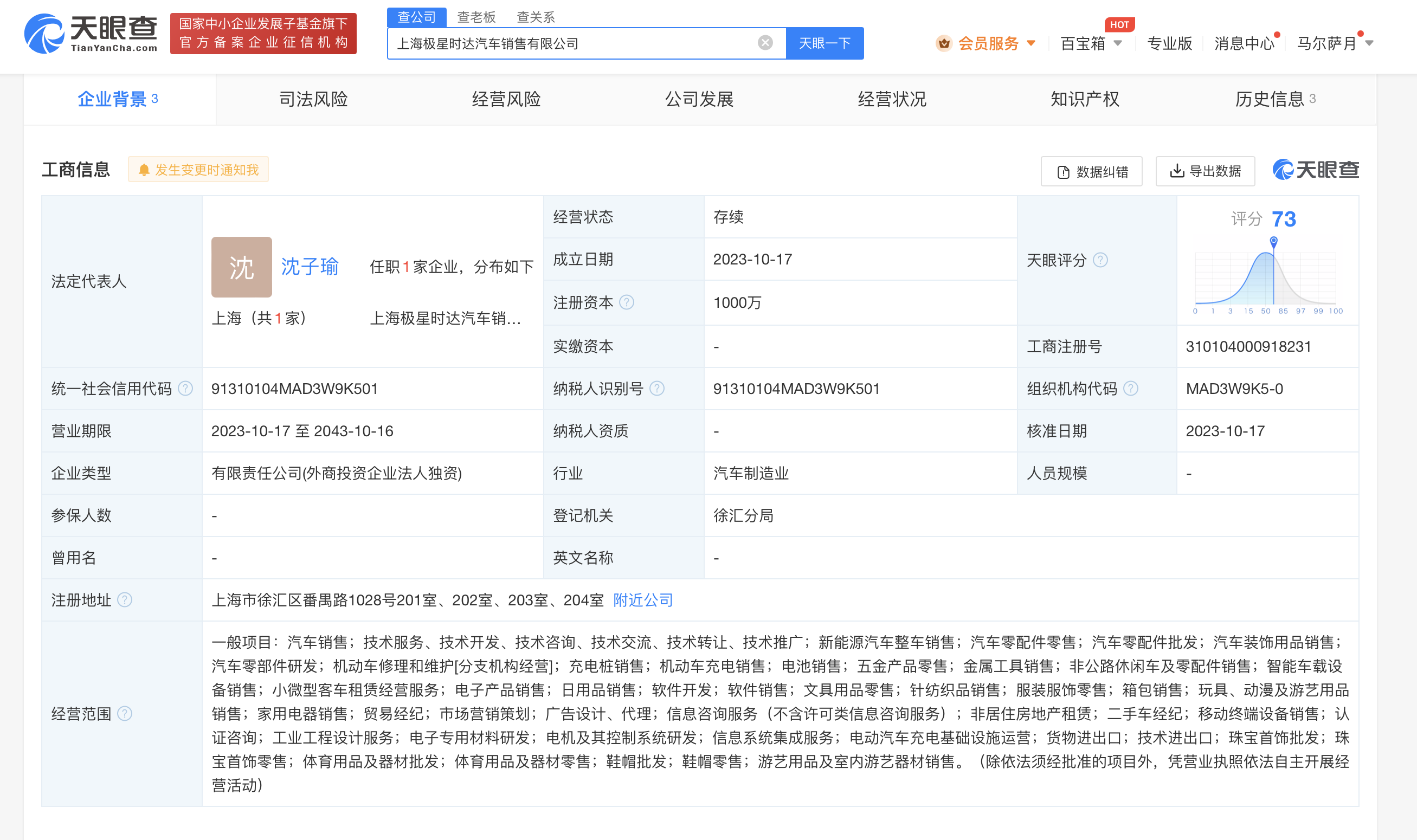Viewport: 1417px width, 840px height.
Task: Select the 经营风险 tab
Action: pos(506,99)
